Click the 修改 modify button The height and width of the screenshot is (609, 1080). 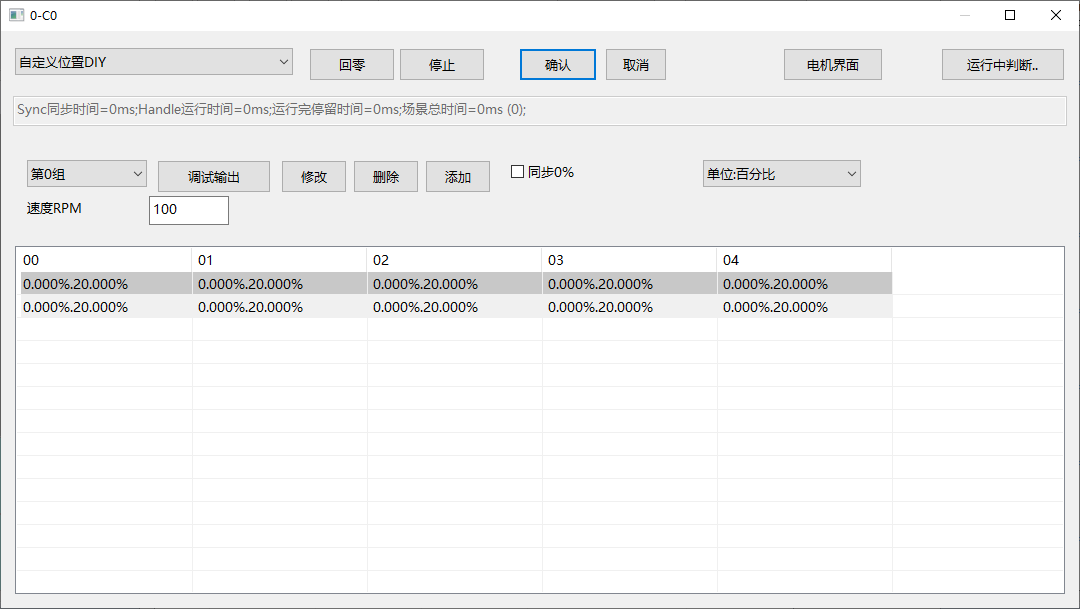314,177
